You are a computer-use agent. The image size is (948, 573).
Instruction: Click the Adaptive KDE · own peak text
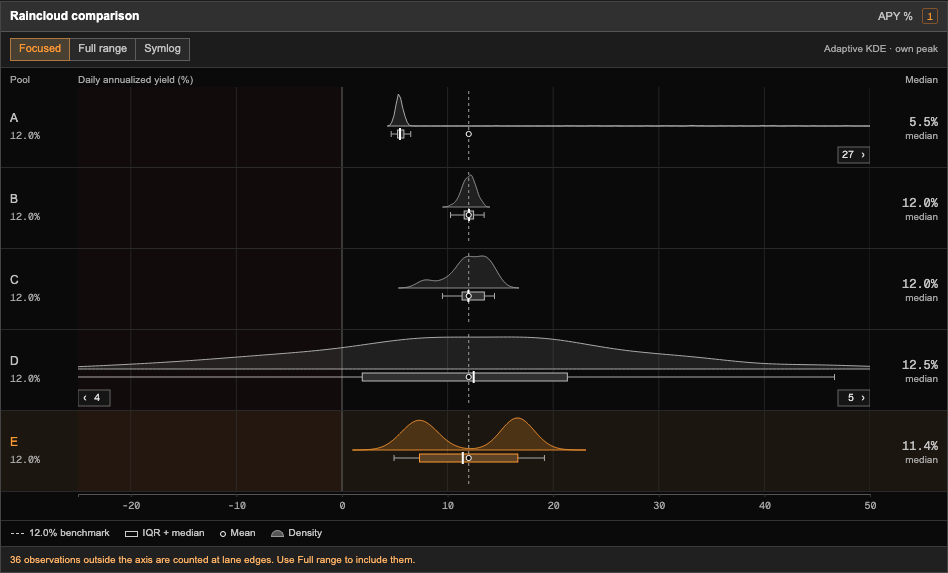click(881, 49)
